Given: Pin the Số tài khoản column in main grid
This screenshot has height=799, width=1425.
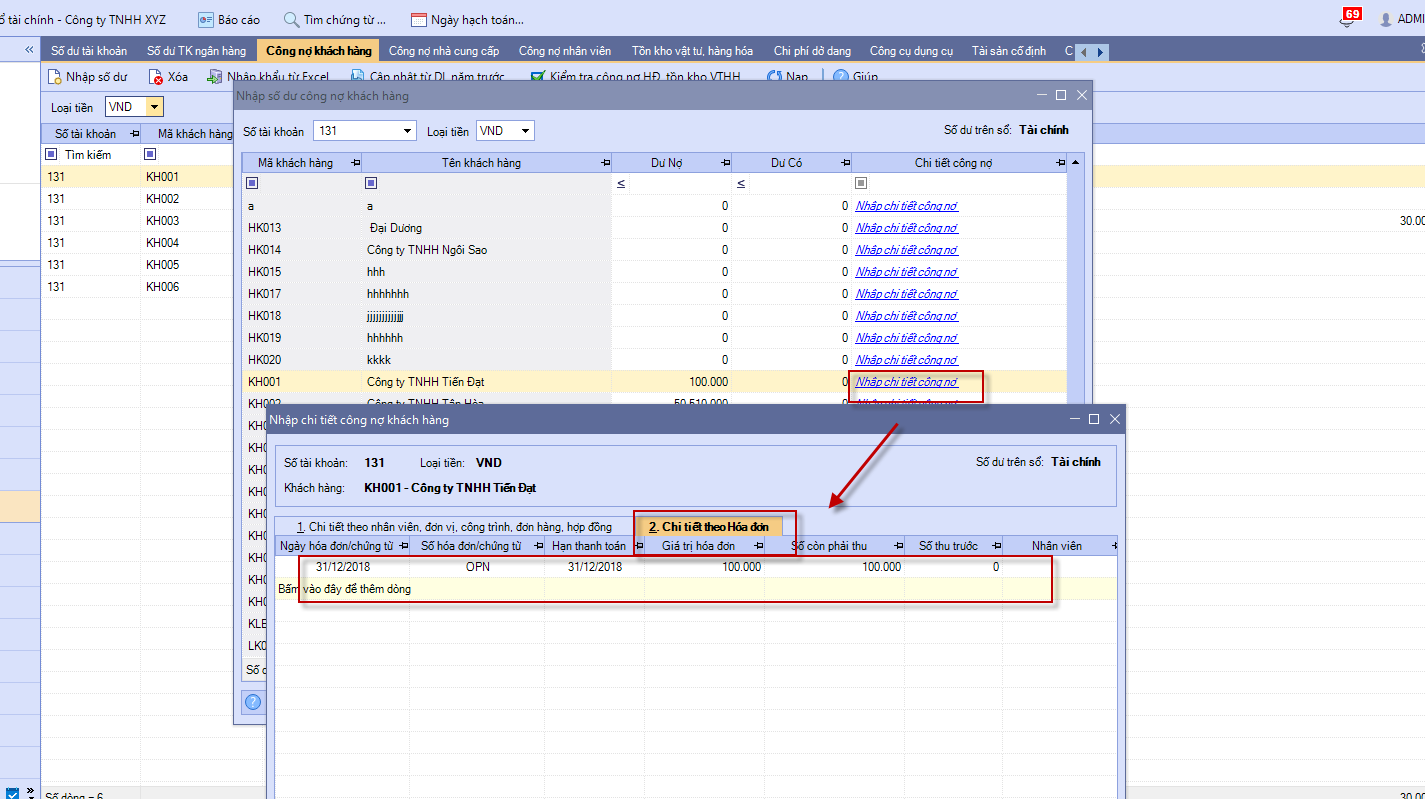Looking at the screenshot, I should click(x=135, y=133).
